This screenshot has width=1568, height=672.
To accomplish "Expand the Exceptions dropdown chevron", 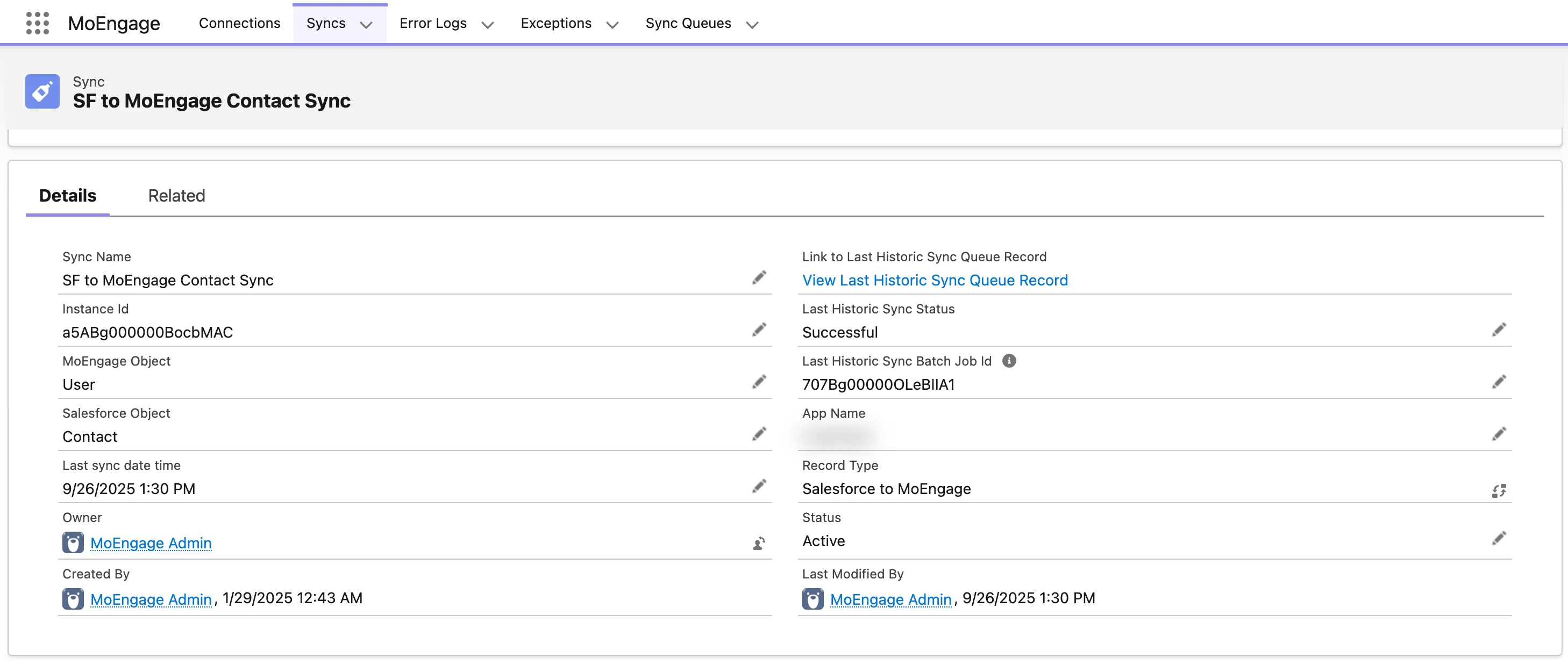I will (x=612, y=24).
